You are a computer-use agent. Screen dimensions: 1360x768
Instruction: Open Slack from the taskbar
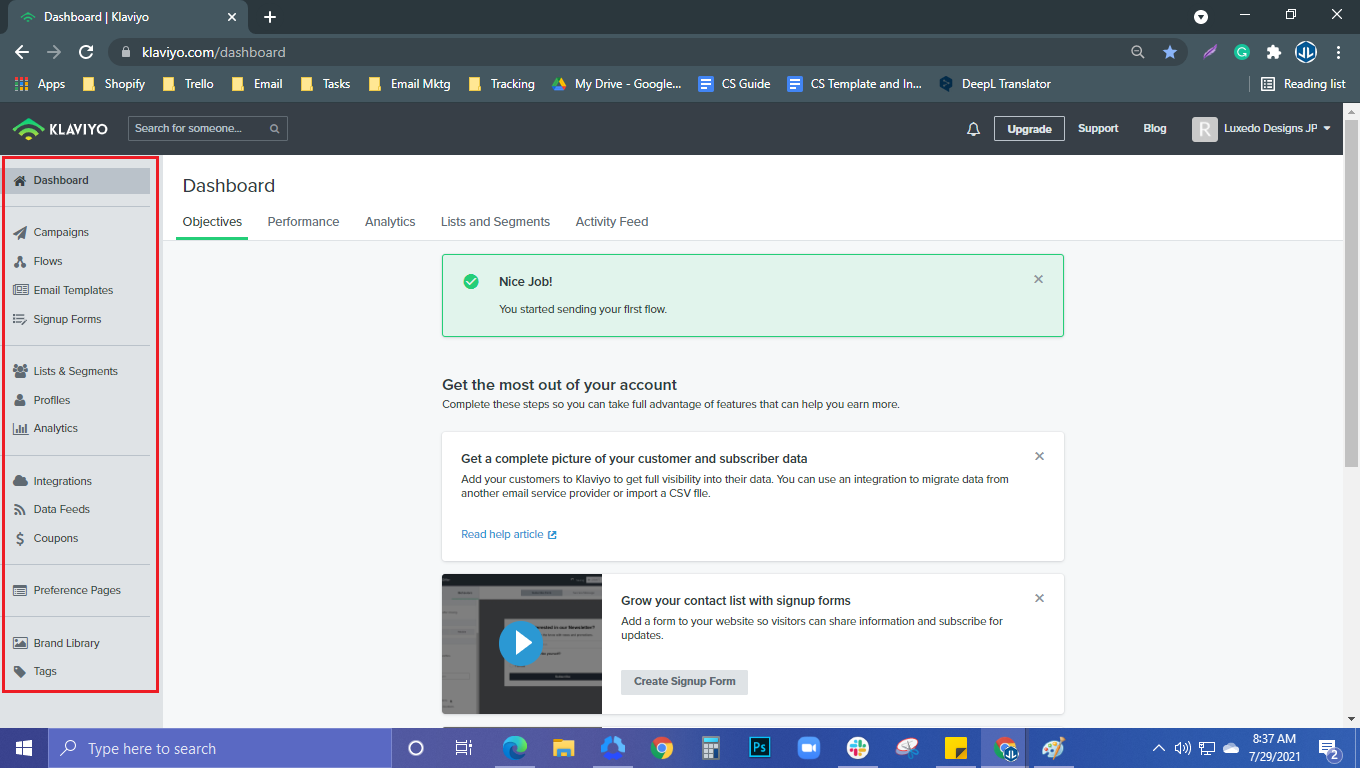coord(857,748)
